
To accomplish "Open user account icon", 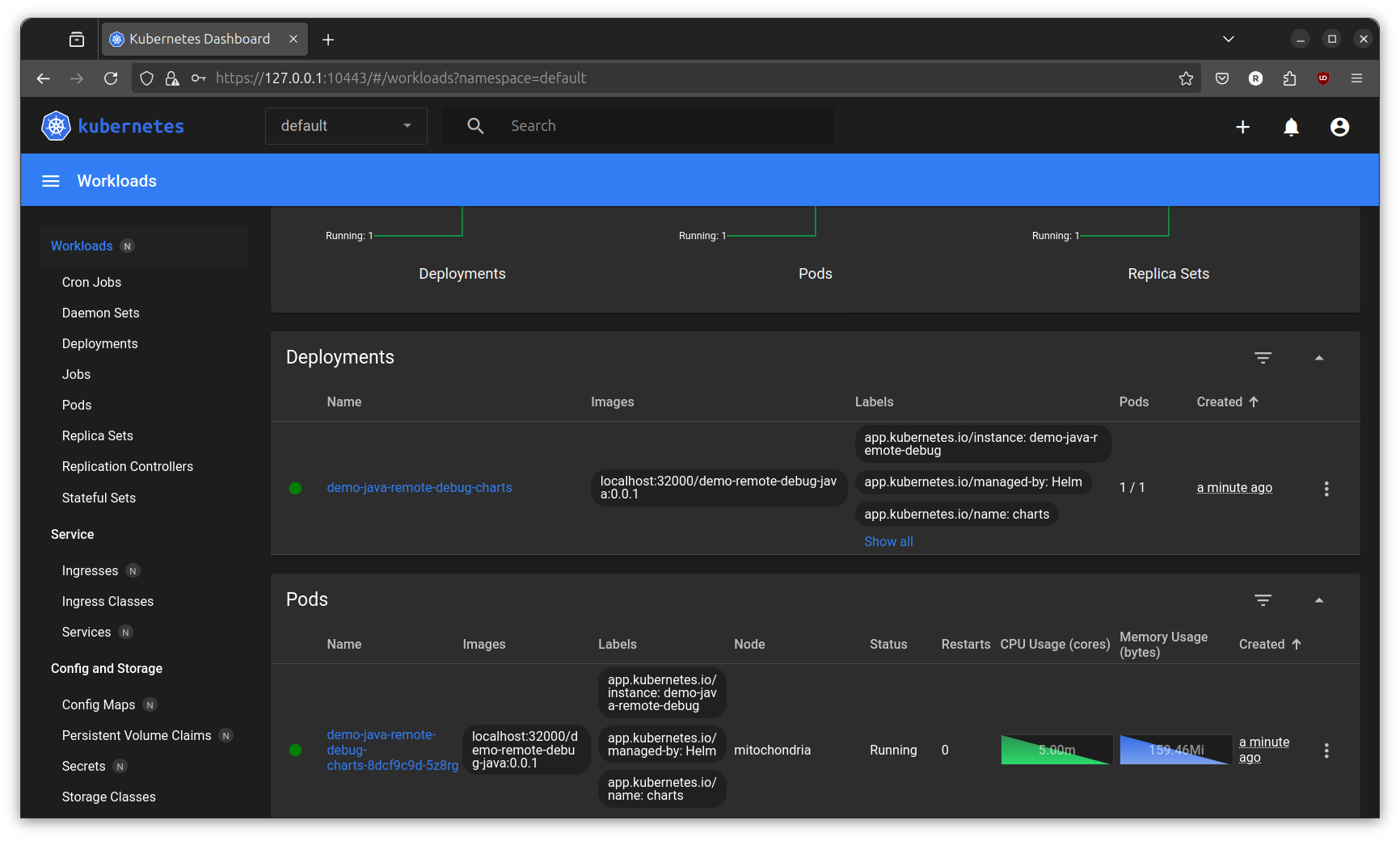I will (1339, 127).
